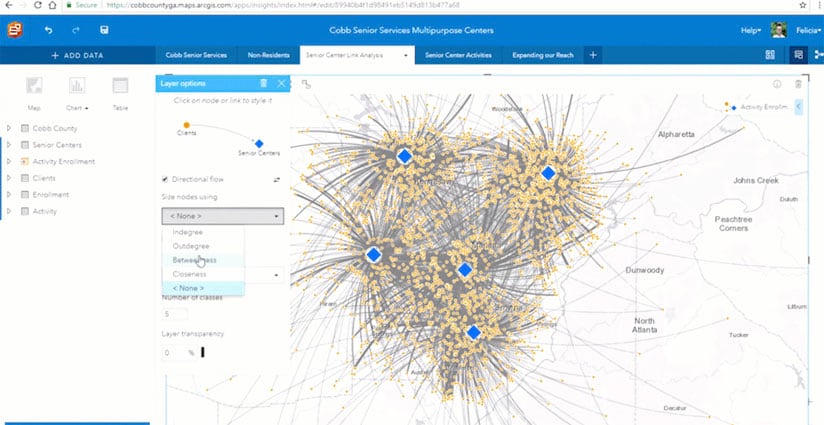Create a Chart card
824x425 pixels.
(77, 94)
